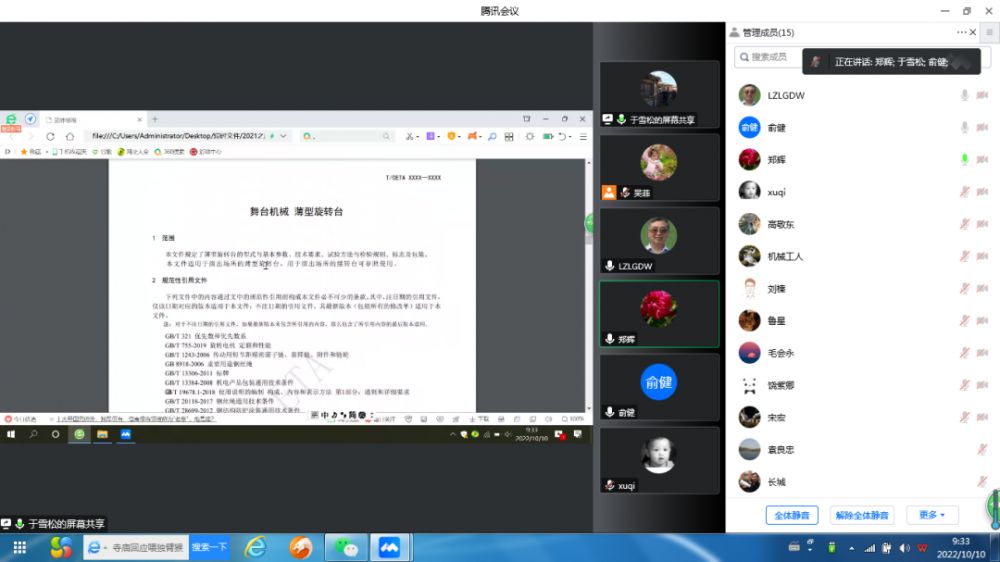Image resolution: width=1000 pixels, height=562 pixels.
Task: Open WeChat from the taskbar
Action: [x=346, y=547]
